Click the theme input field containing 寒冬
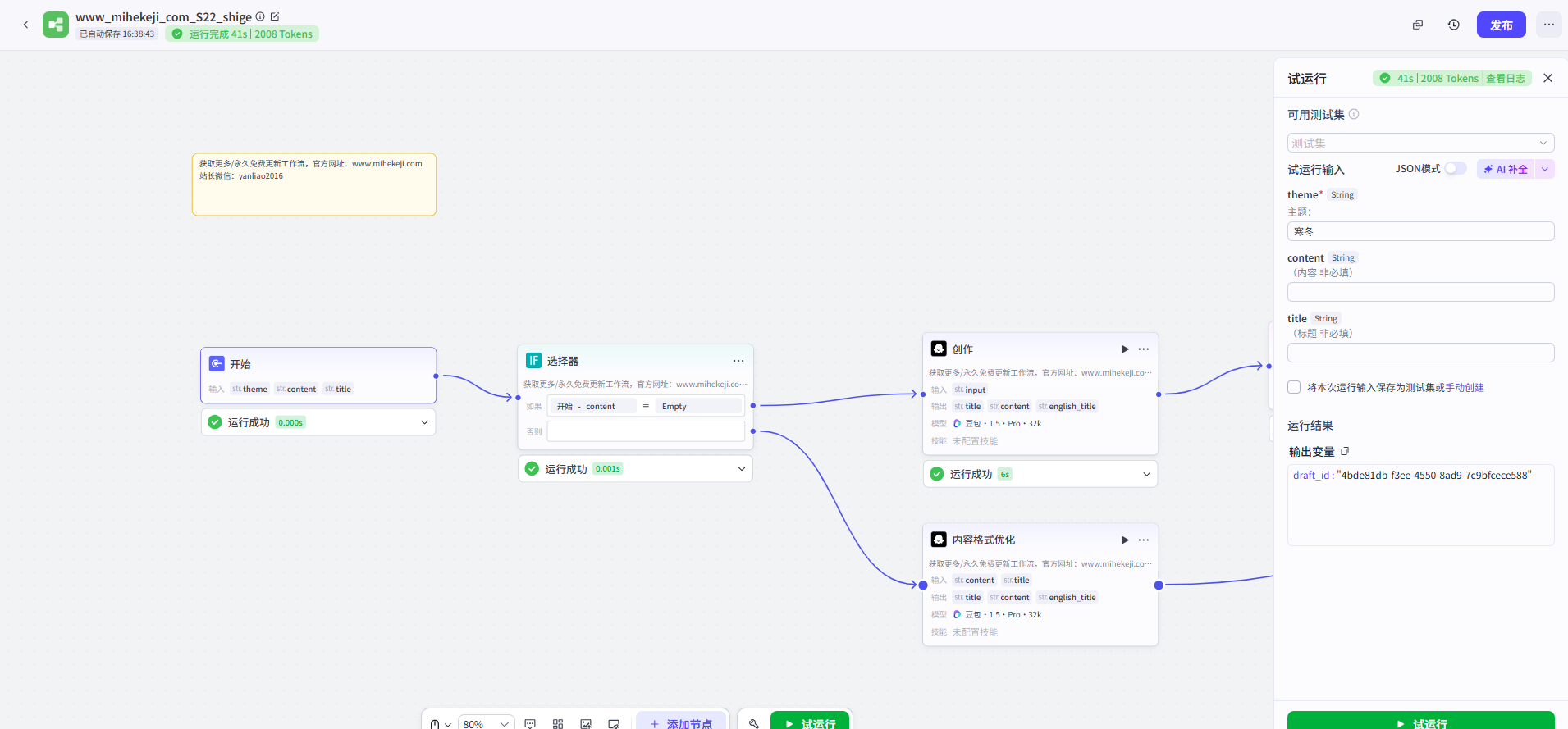The height and width of the screenshot is (729, 1568). pos(1420,231)
